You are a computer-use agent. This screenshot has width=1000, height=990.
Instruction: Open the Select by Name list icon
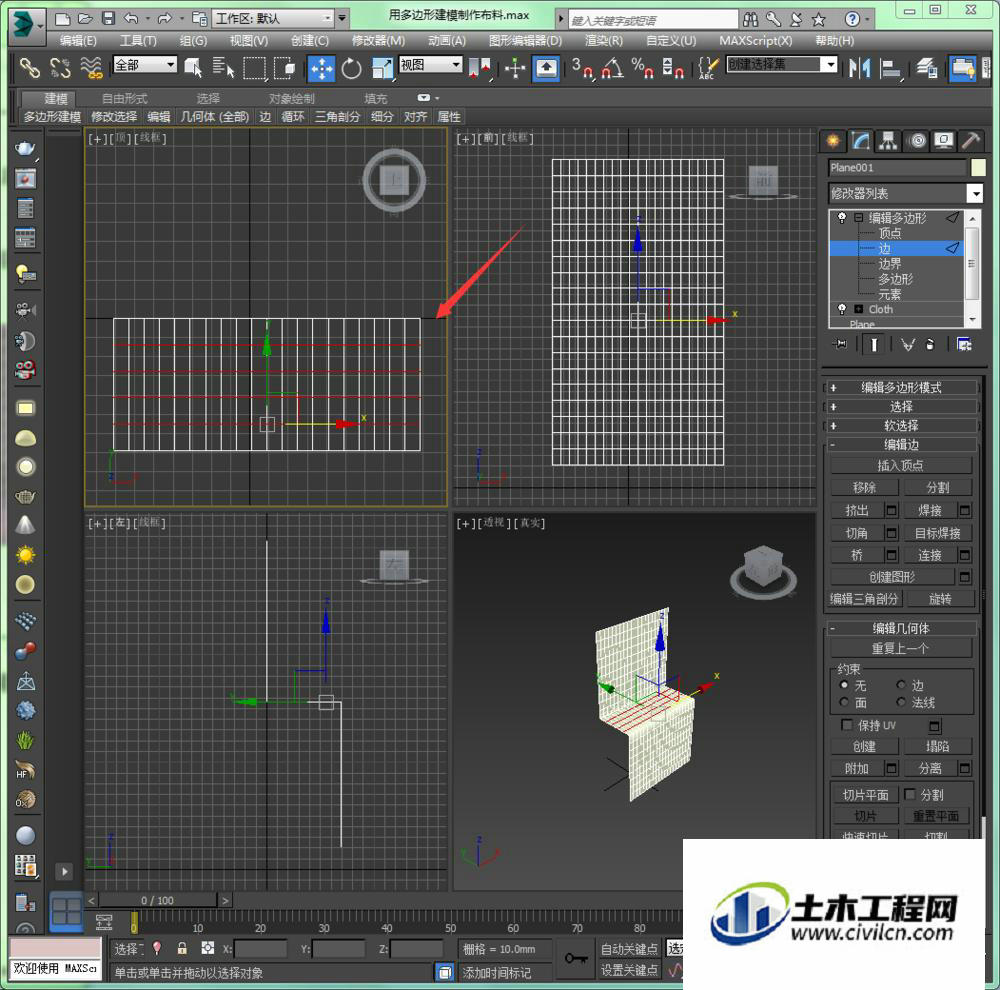pos(223,67)
